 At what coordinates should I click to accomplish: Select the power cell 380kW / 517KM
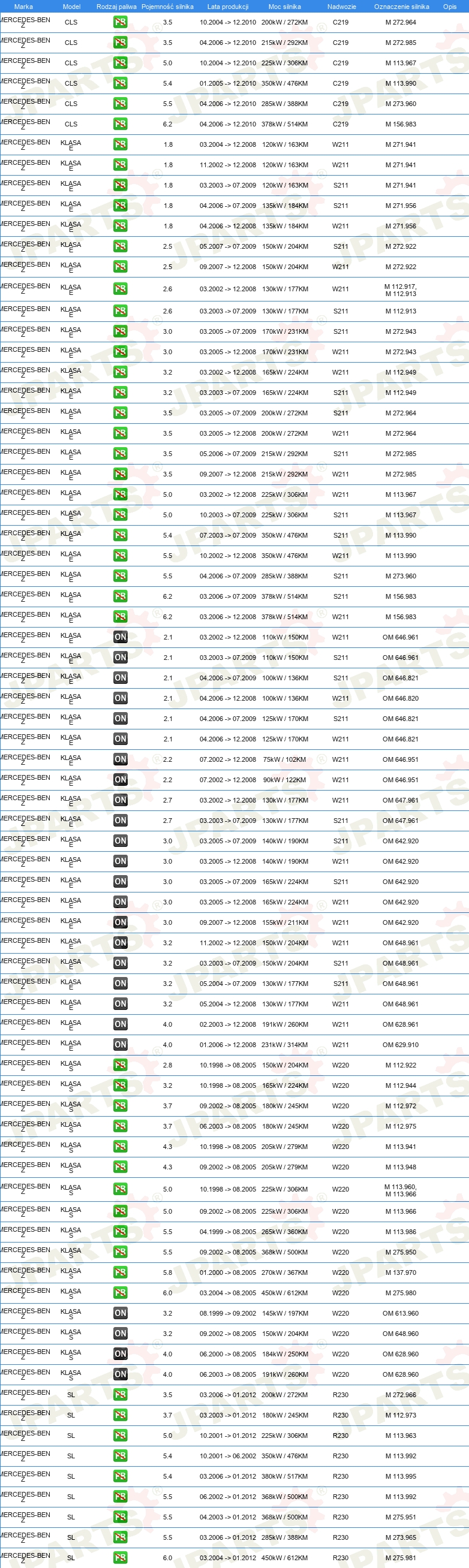coord(284,1477)
